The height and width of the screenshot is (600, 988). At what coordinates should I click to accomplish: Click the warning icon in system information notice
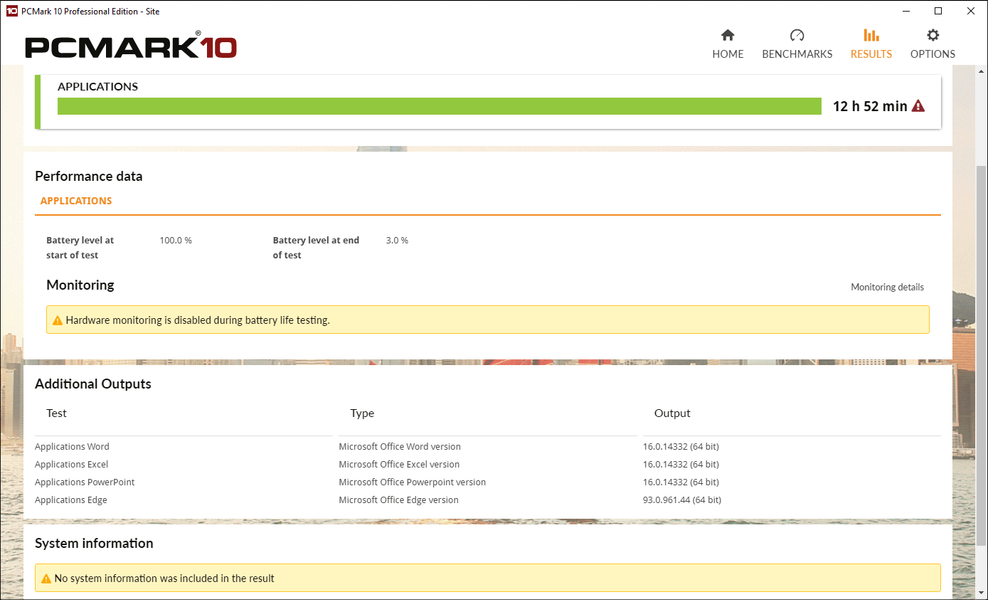coord(46,578)
